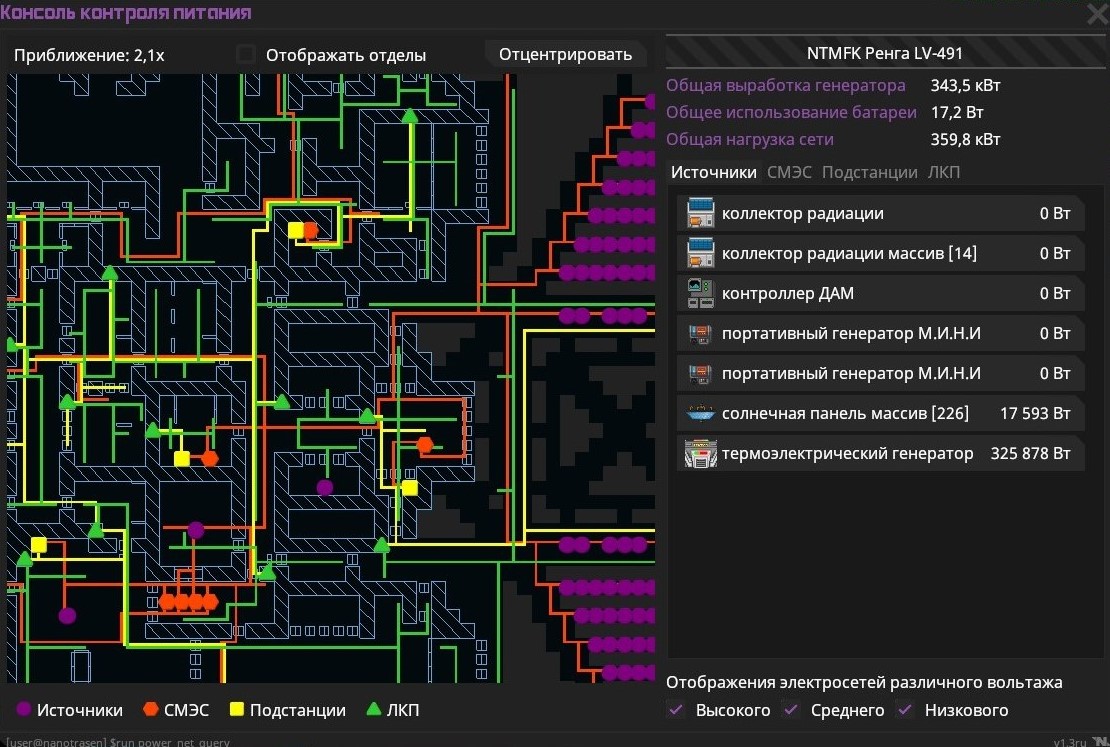Click the purple Источники legend circle

point(24,710)
